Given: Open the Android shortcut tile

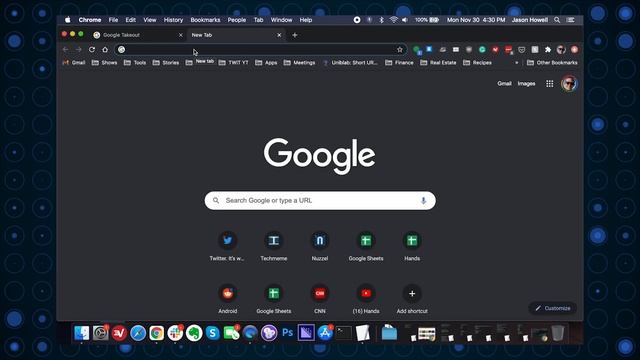Looking at the screenshot, I should pos(227,299).
